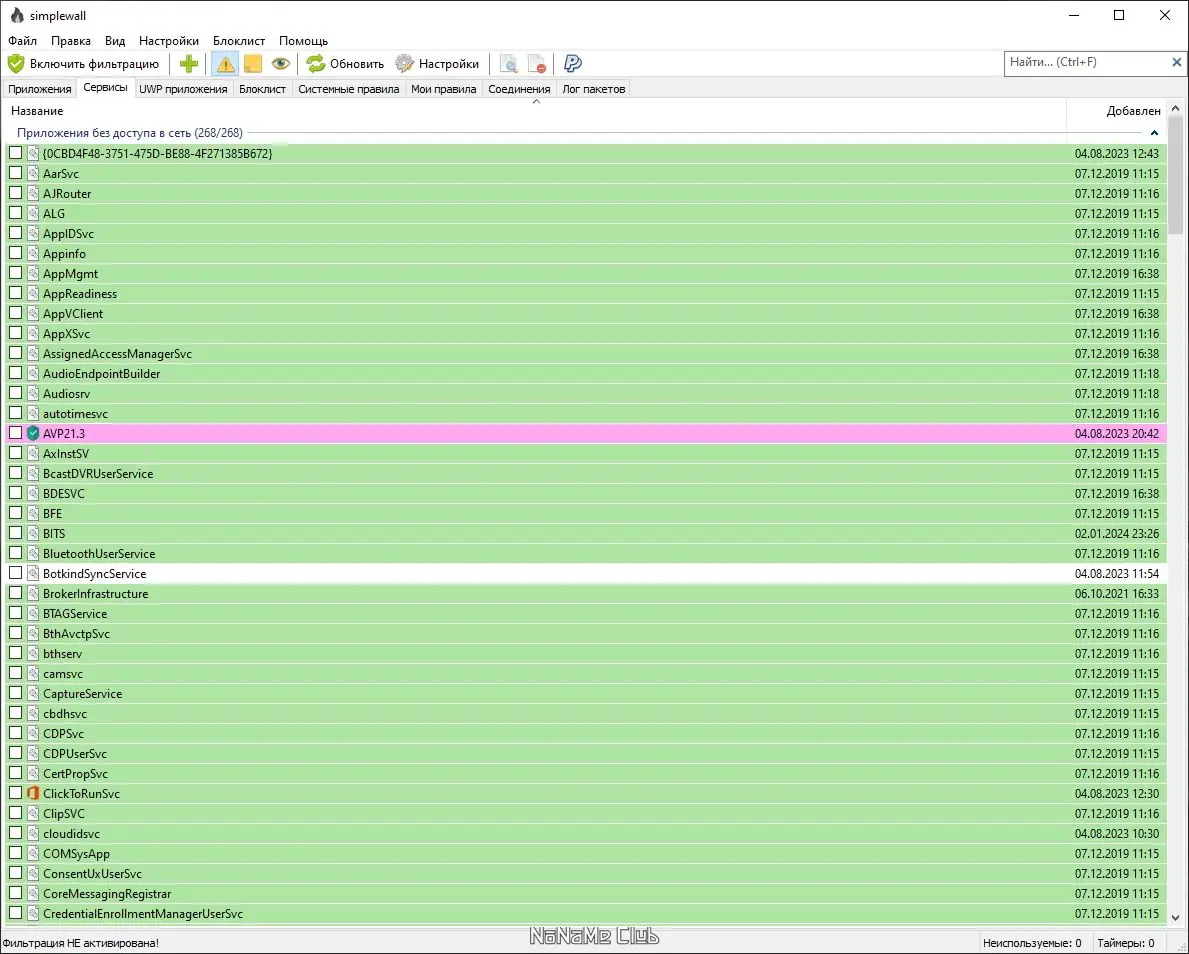
Task: Open Настройки from the toolbar
Action: tap(437, 64)
